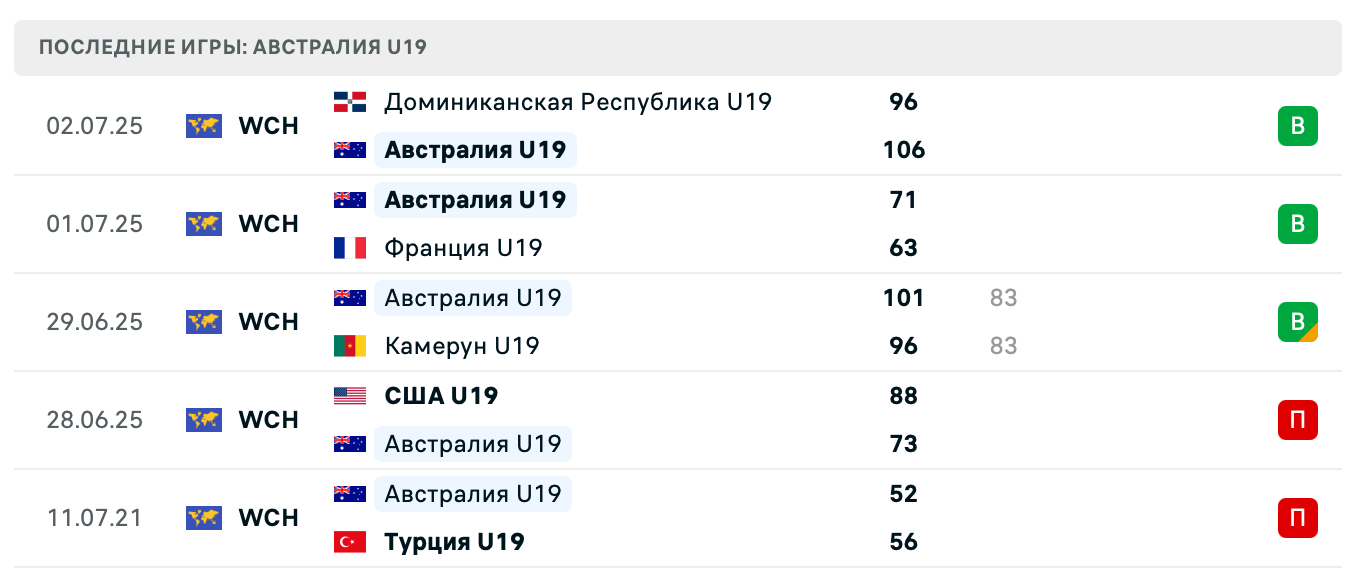This screenshot has height=580, width=1356.
Task: Click win badge with overtime mark 29.06.25
Action: tap(1298, 322)
